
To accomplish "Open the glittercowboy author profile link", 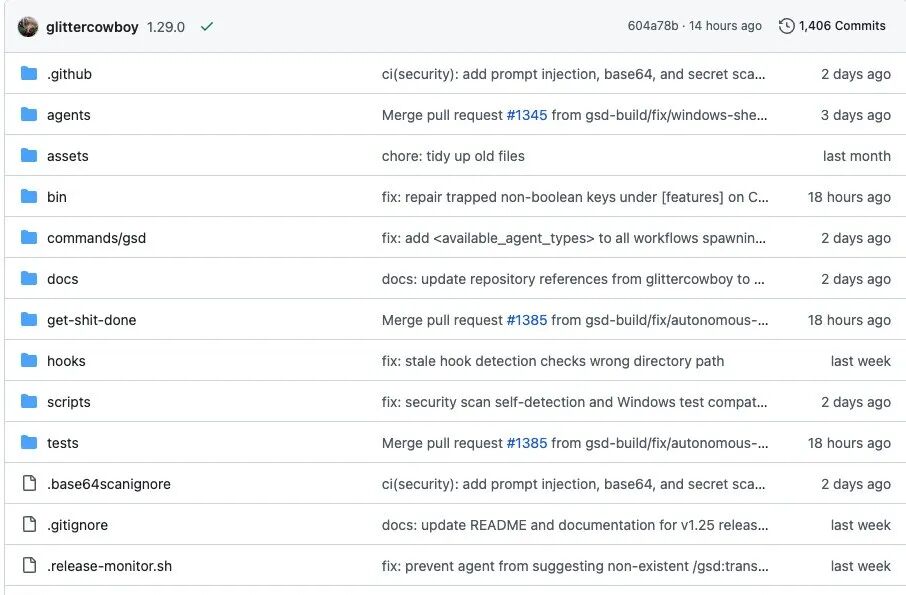I will tap(92, 27).
